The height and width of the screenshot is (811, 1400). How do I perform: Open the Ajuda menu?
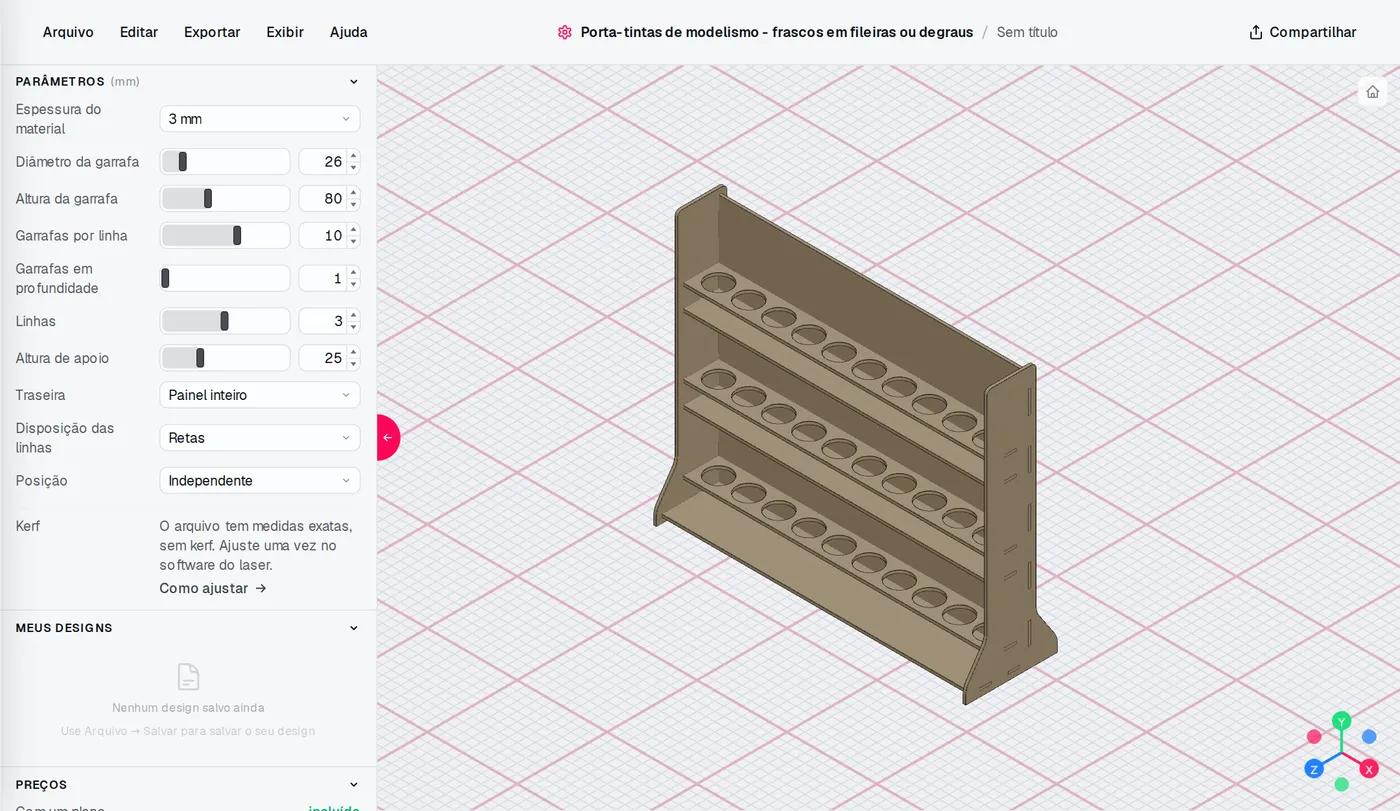point(349,32)
